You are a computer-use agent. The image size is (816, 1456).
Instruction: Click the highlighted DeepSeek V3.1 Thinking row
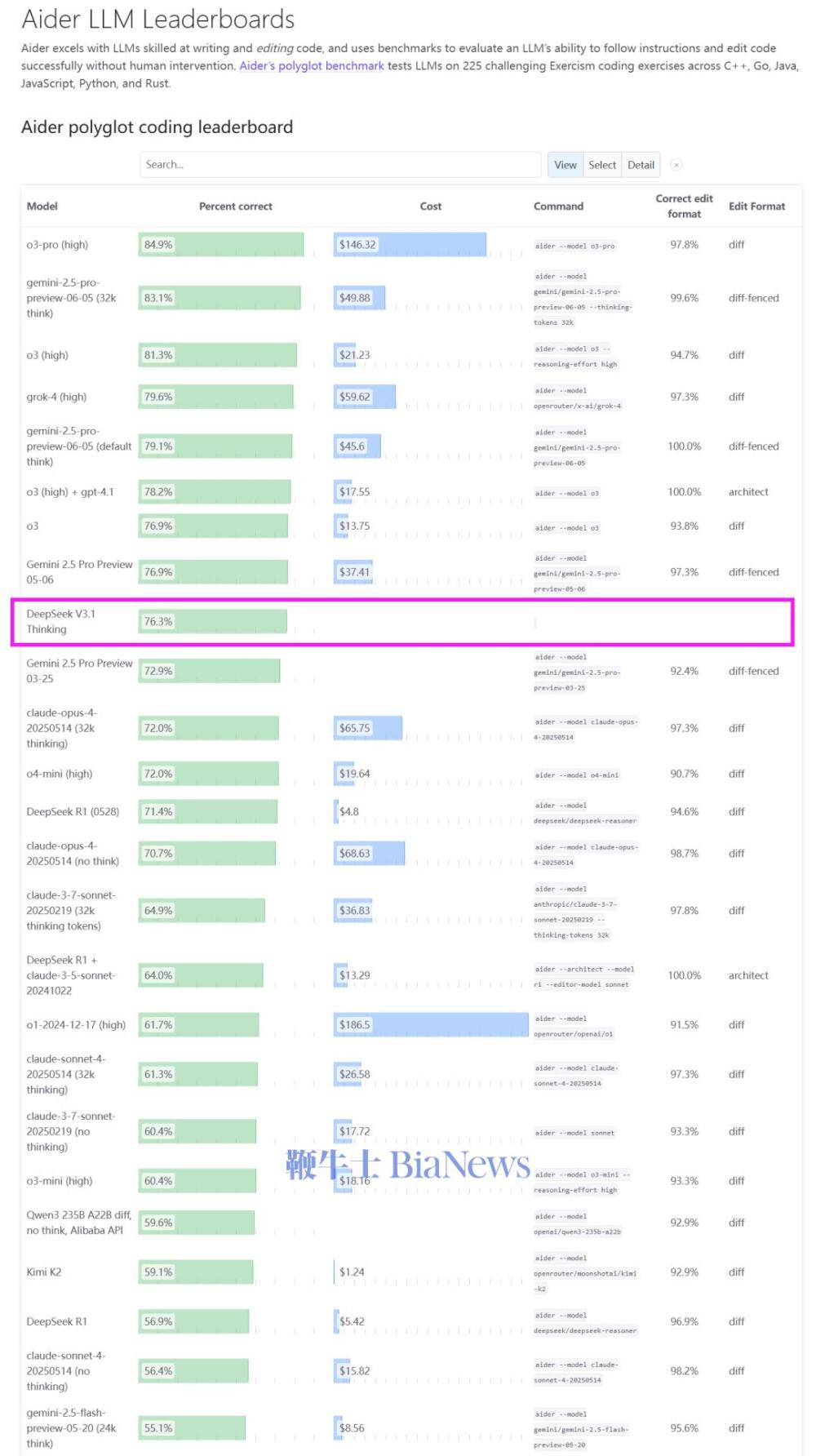coord(402,622)
